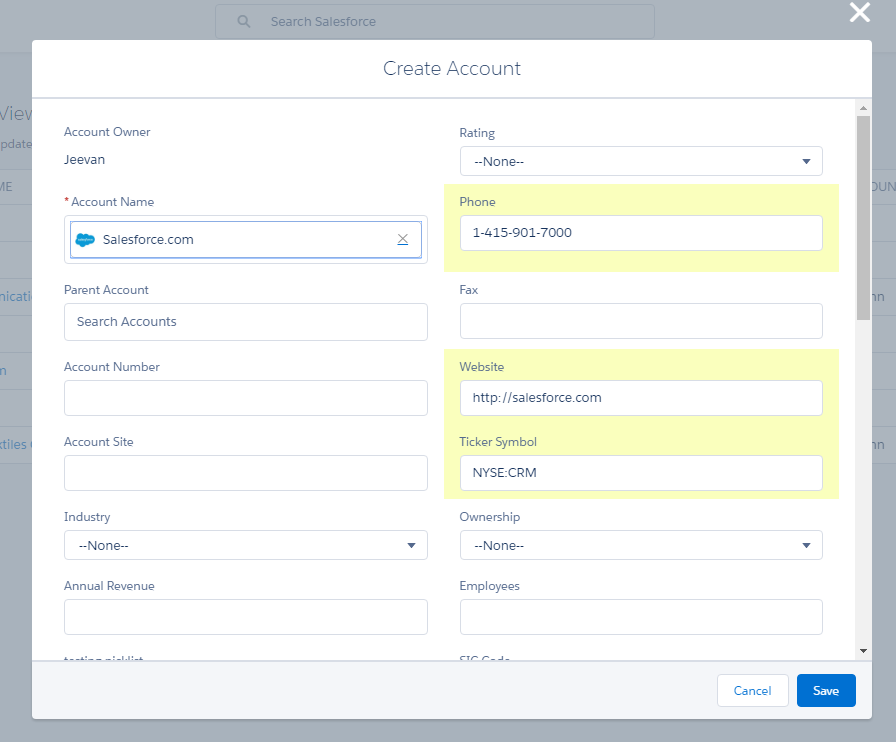
Task: Click the Account Owner name Jeevan
Action: [x=85, y=159]
